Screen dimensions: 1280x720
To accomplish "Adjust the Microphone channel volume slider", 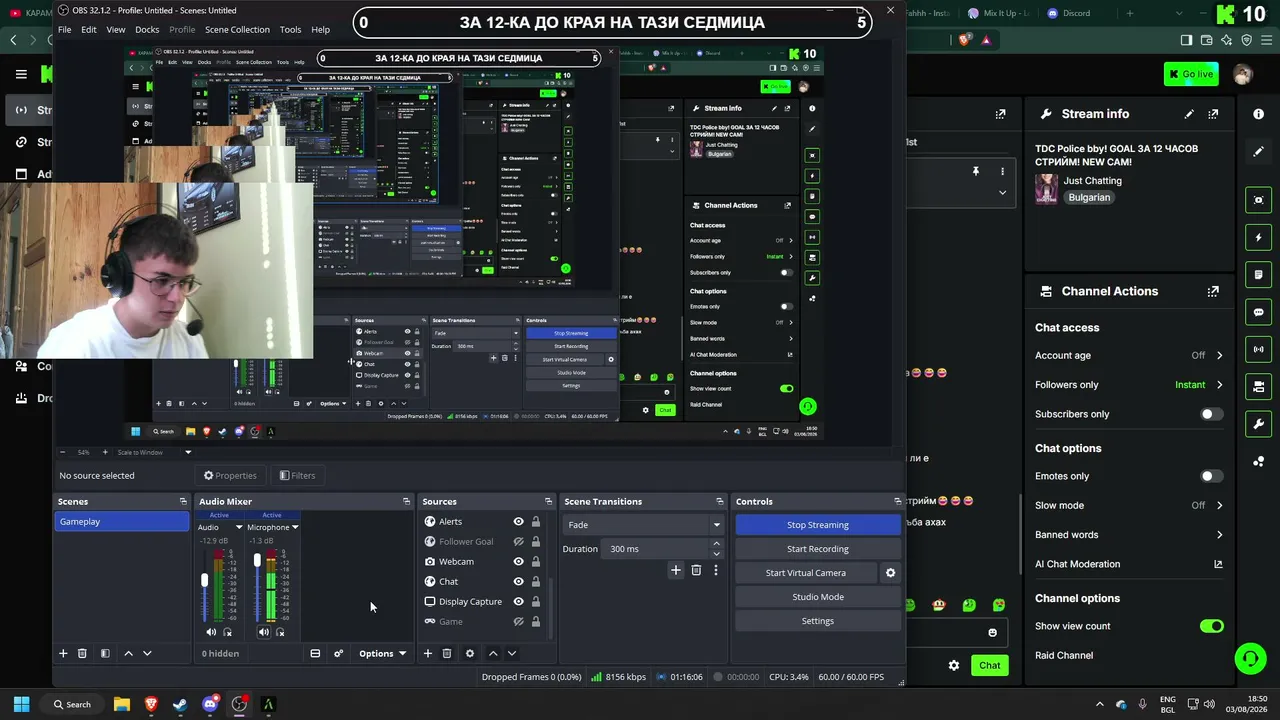I will [x=257, y=560].
